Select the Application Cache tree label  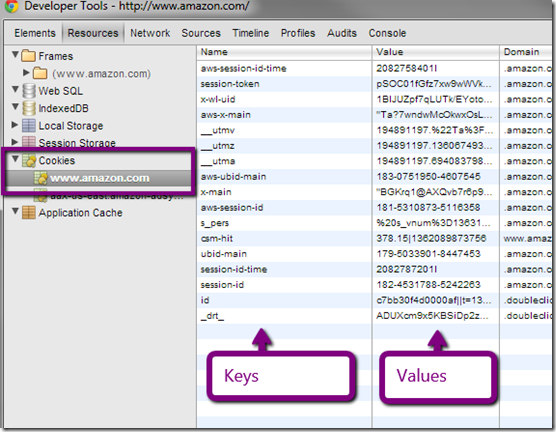click(x=80, y=213)
